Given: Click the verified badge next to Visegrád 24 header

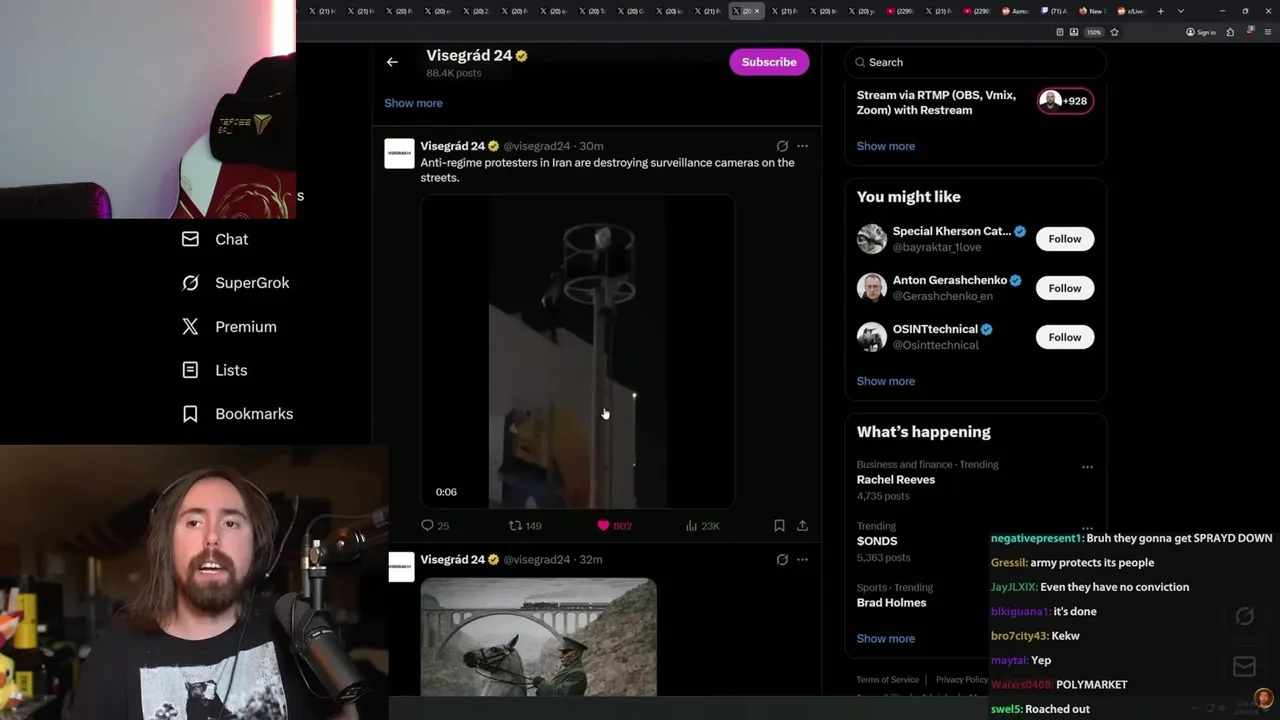Looking at the screenshot, I should point(521,56).
